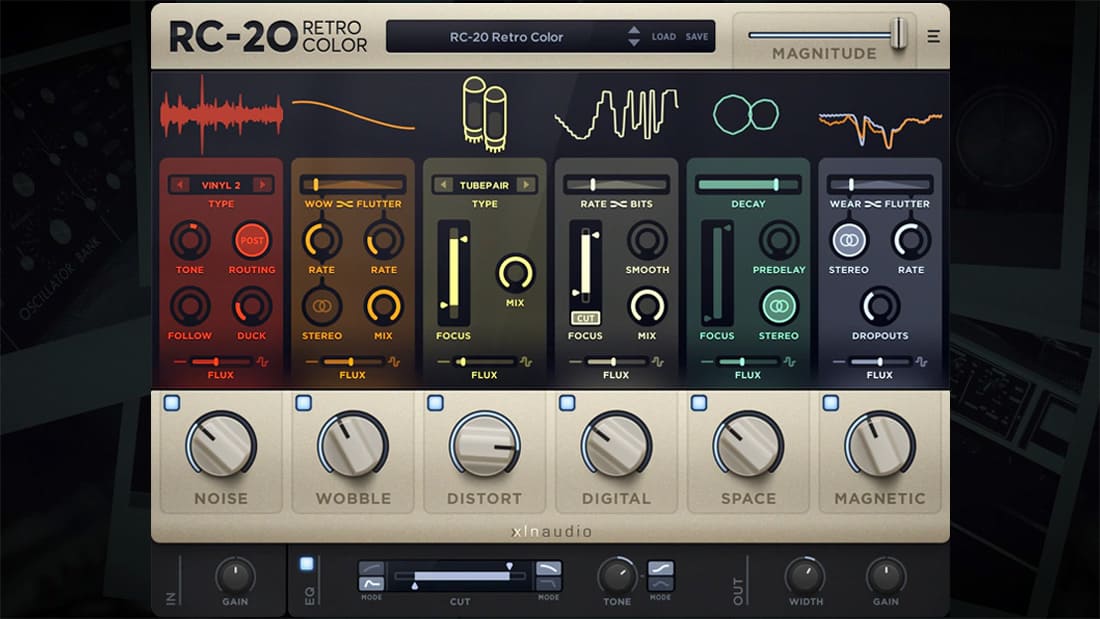The width and height of the screenshot is (1100, 619).
Task: Toggle the Space module power checkbox
Action: click(x=699, y=403)
